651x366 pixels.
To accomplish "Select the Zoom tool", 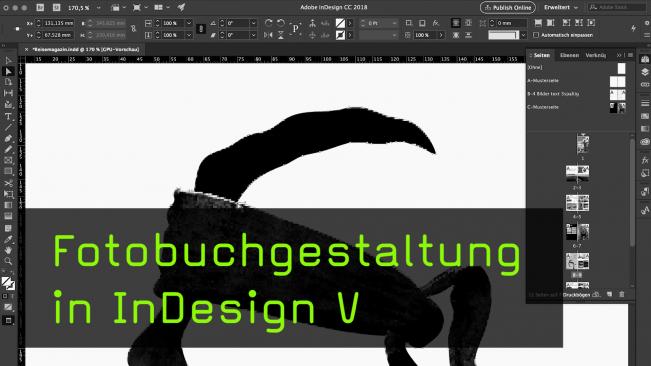I will tap(8, 261).
